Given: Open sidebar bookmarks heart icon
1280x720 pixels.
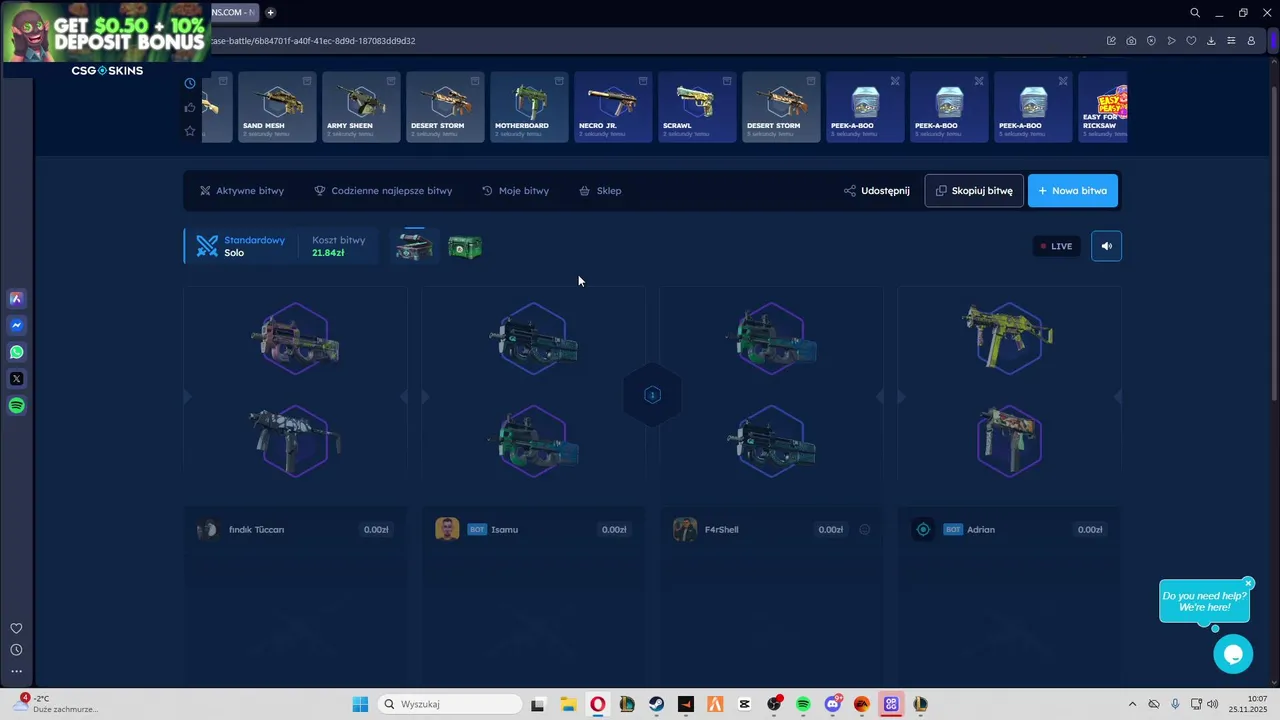Looking at the screenshot, I should (x=16, y=628).
